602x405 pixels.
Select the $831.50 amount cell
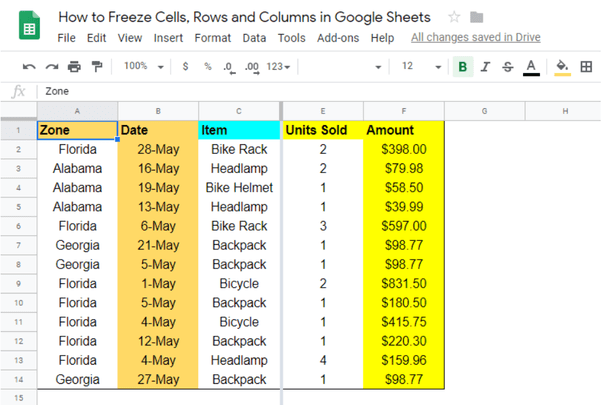pyautogui.click(x=404, y=284)
